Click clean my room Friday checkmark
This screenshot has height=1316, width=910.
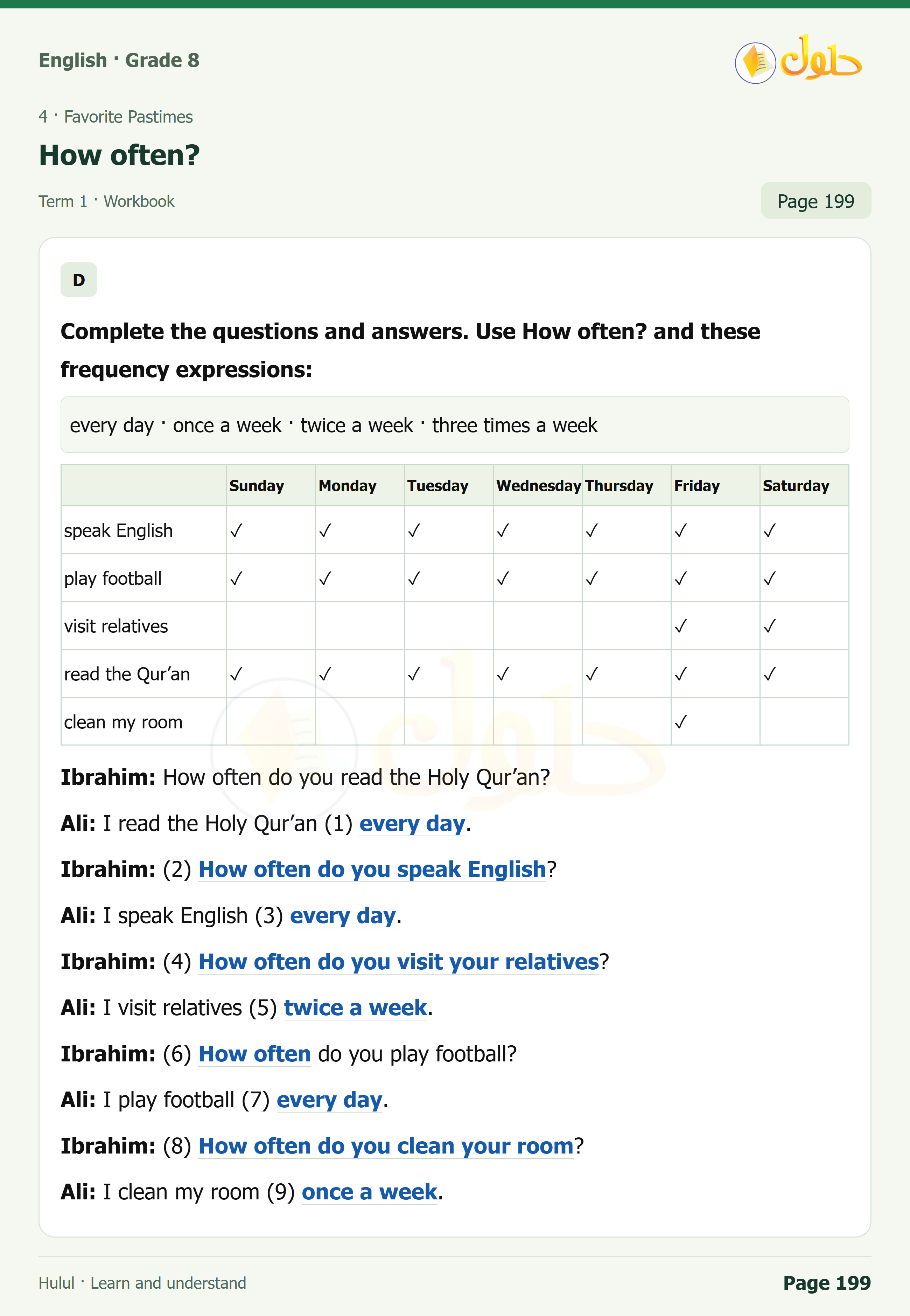[x=681, y=722]
